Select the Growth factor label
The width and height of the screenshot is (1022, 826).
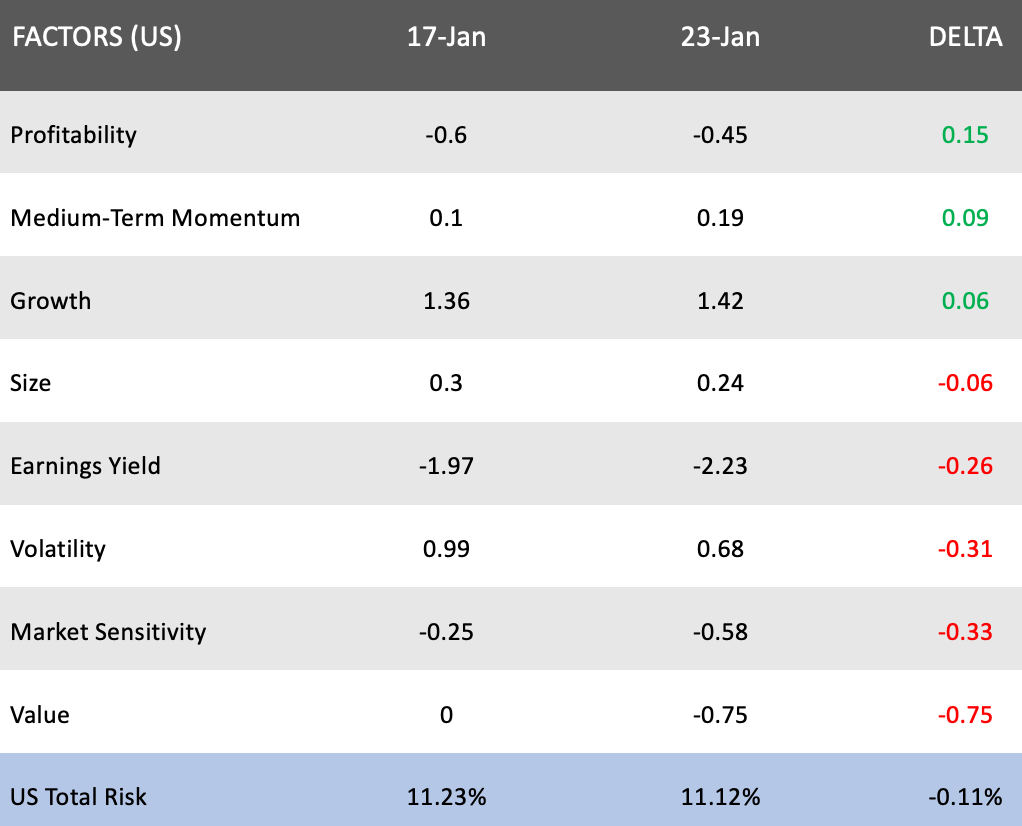(x=50, y=301)
